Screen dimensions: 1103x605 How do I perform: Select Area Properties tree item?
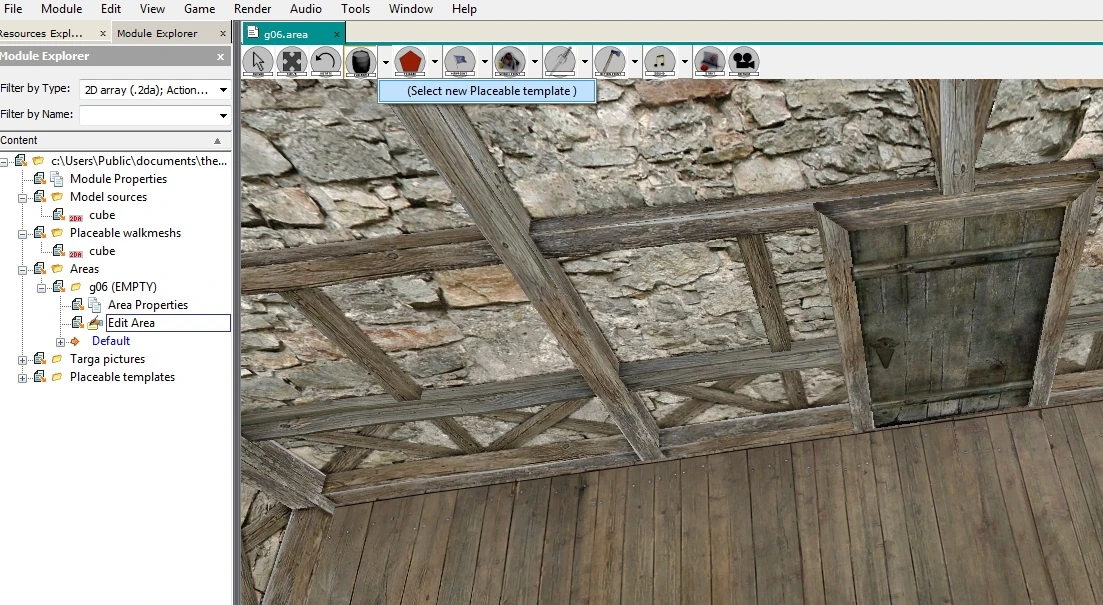[x=148, y=305]
